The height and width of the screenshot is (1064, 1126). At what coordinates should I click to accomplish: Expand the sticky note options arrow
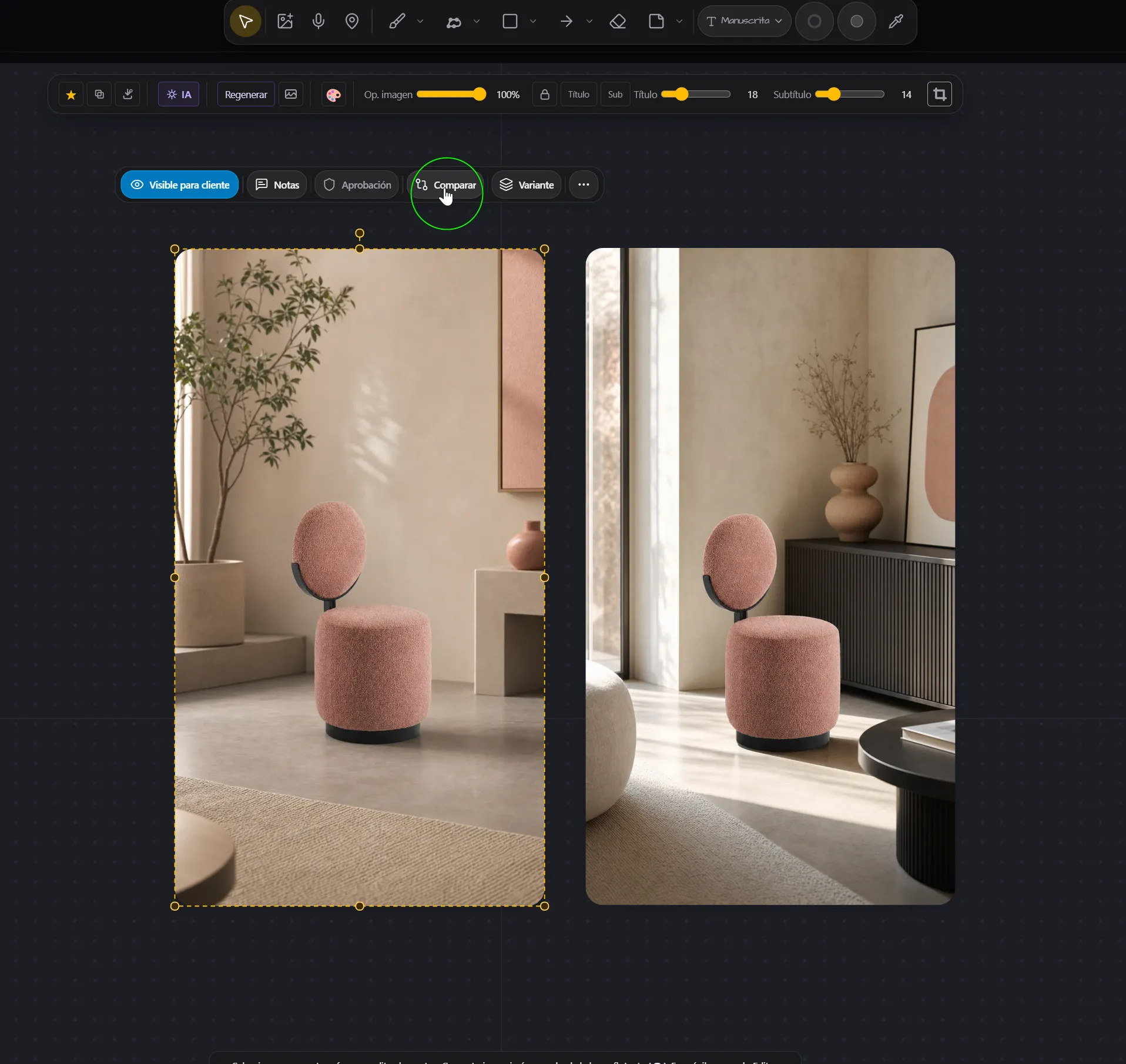[679, 22]
